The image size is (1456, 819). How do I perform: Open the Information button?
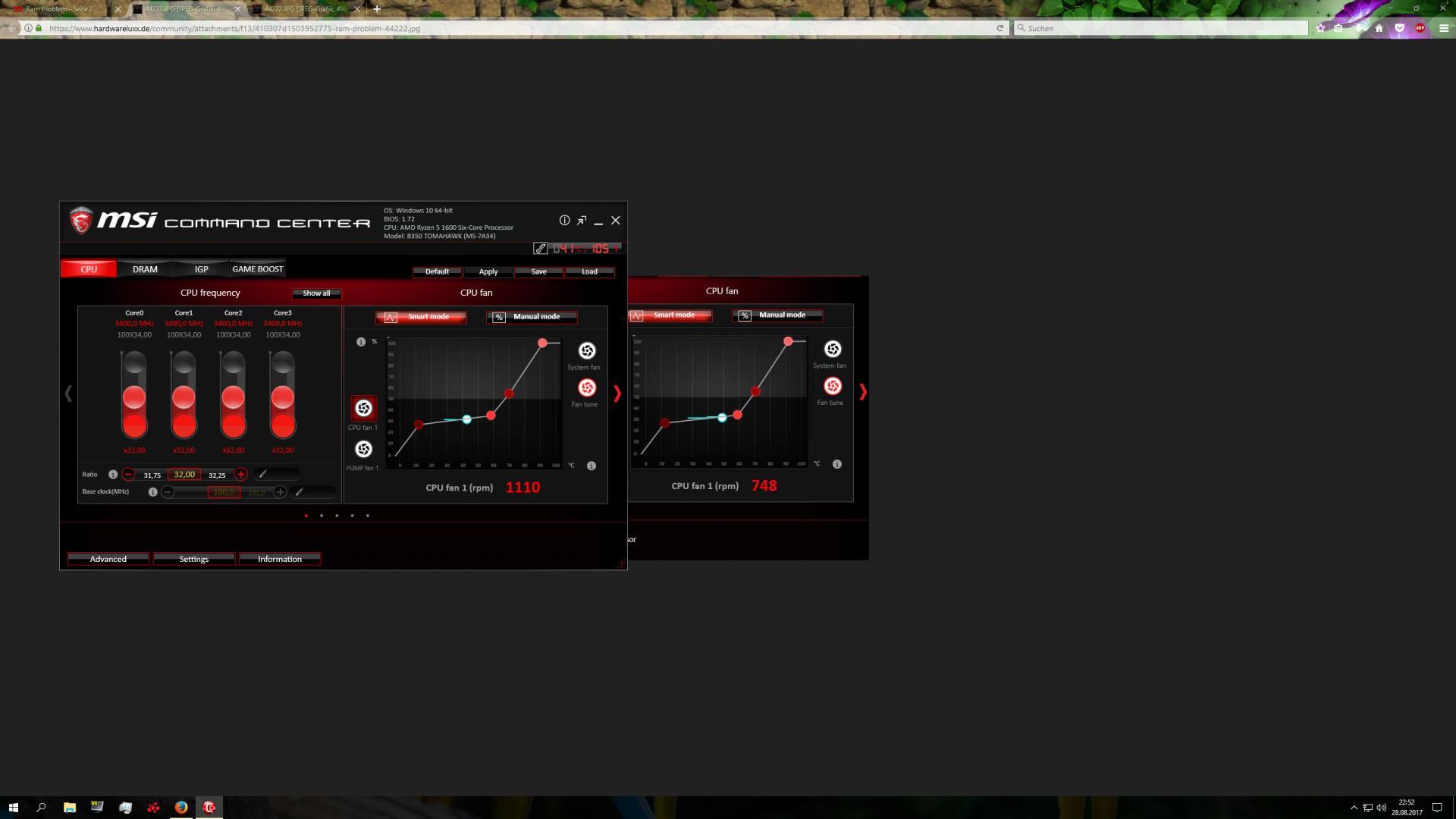(x=280, y=559)
